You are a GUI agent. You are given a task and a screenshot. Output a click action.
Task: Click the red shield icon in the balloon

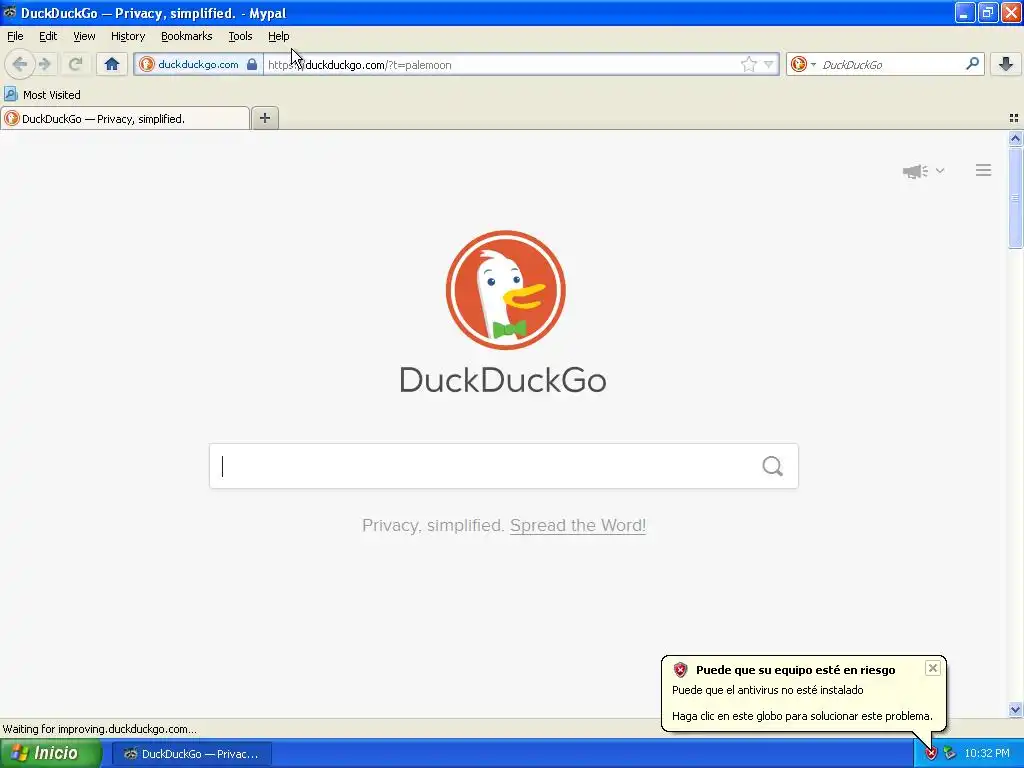[x=680, y=669]
